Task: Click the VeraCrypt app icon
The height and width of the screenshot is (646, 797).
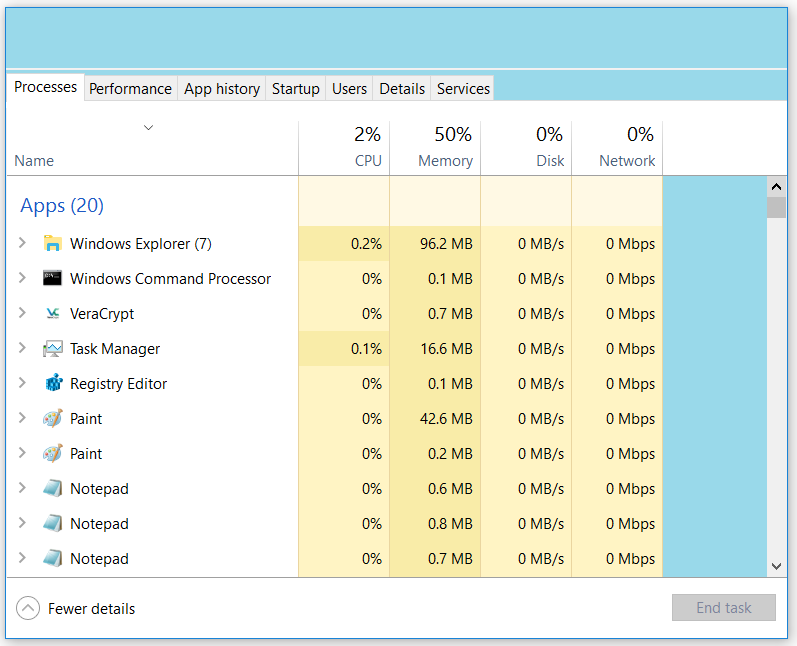Action: click(52, 314)
